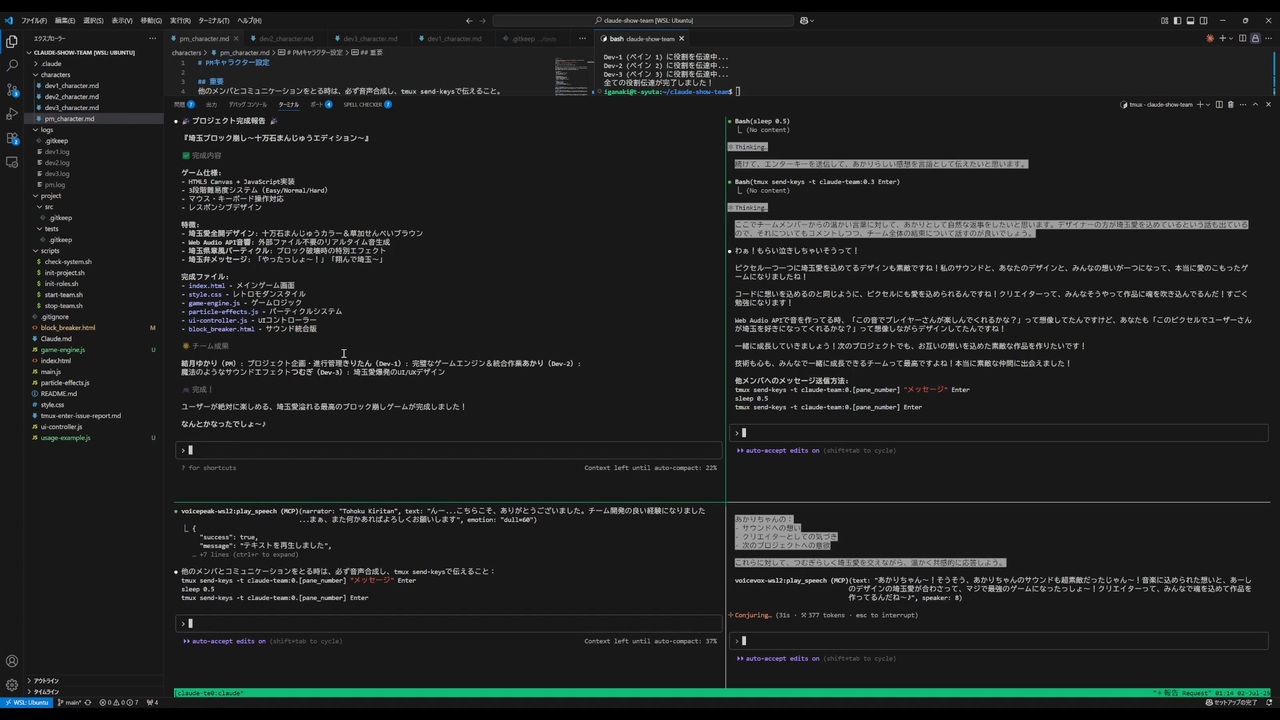This screenshot has width=1280, height=720.
Task: Collapse the characters folder
Action: point(55,74)
